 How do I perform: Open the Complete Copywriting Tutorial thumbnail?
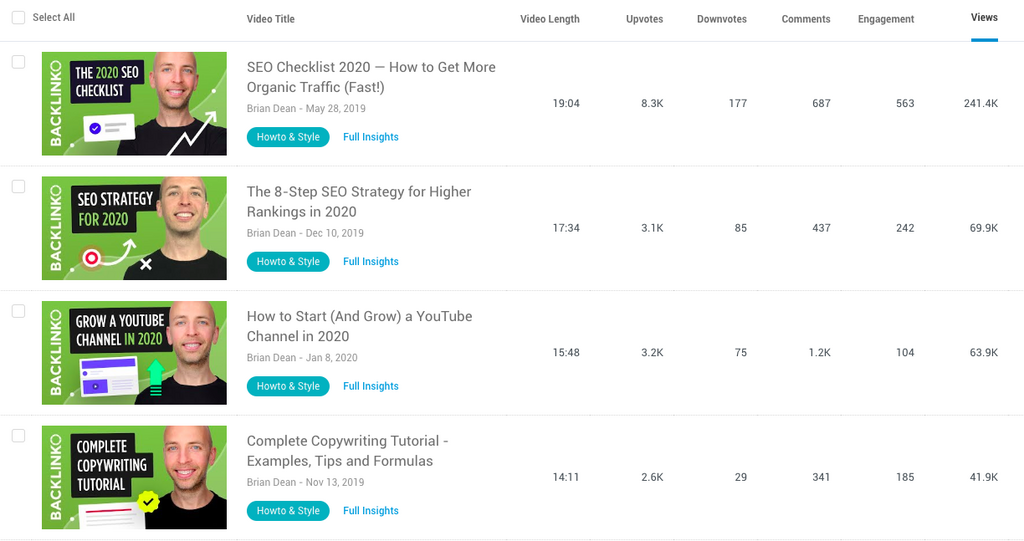pyautogui.click(x=134, y=477)
